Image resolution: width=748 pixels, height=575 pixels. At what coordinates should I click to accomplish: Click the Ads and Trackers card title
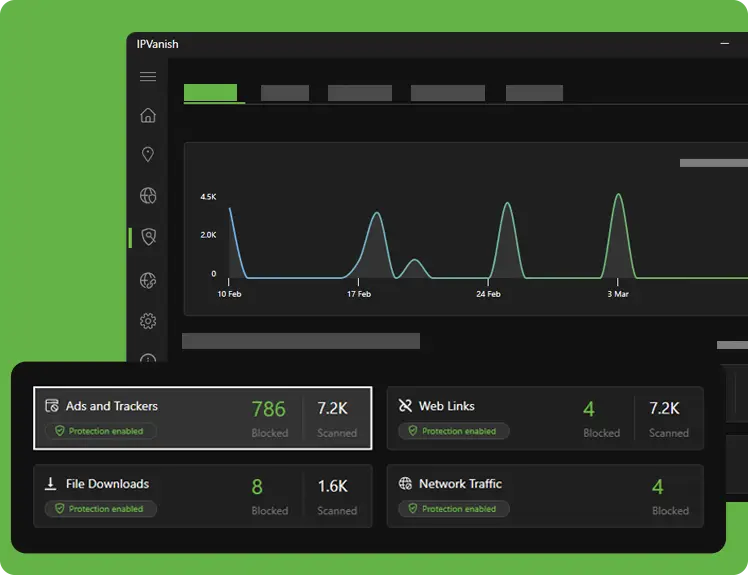[x=112, y=406]
